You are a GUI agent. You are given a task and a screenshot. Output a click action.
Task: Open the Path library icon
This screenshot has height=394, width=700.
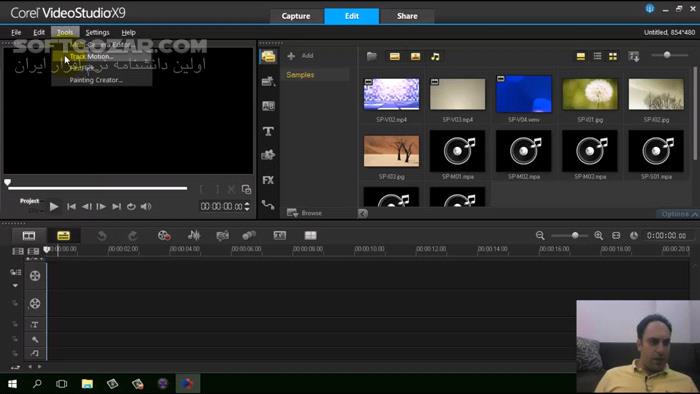pyautogui.click(x=268, y=205)
